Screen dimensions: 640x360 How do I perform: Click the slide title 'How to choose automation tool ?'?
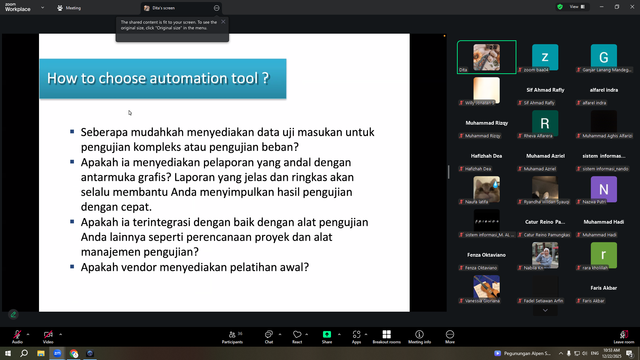(x=158, y=78)
